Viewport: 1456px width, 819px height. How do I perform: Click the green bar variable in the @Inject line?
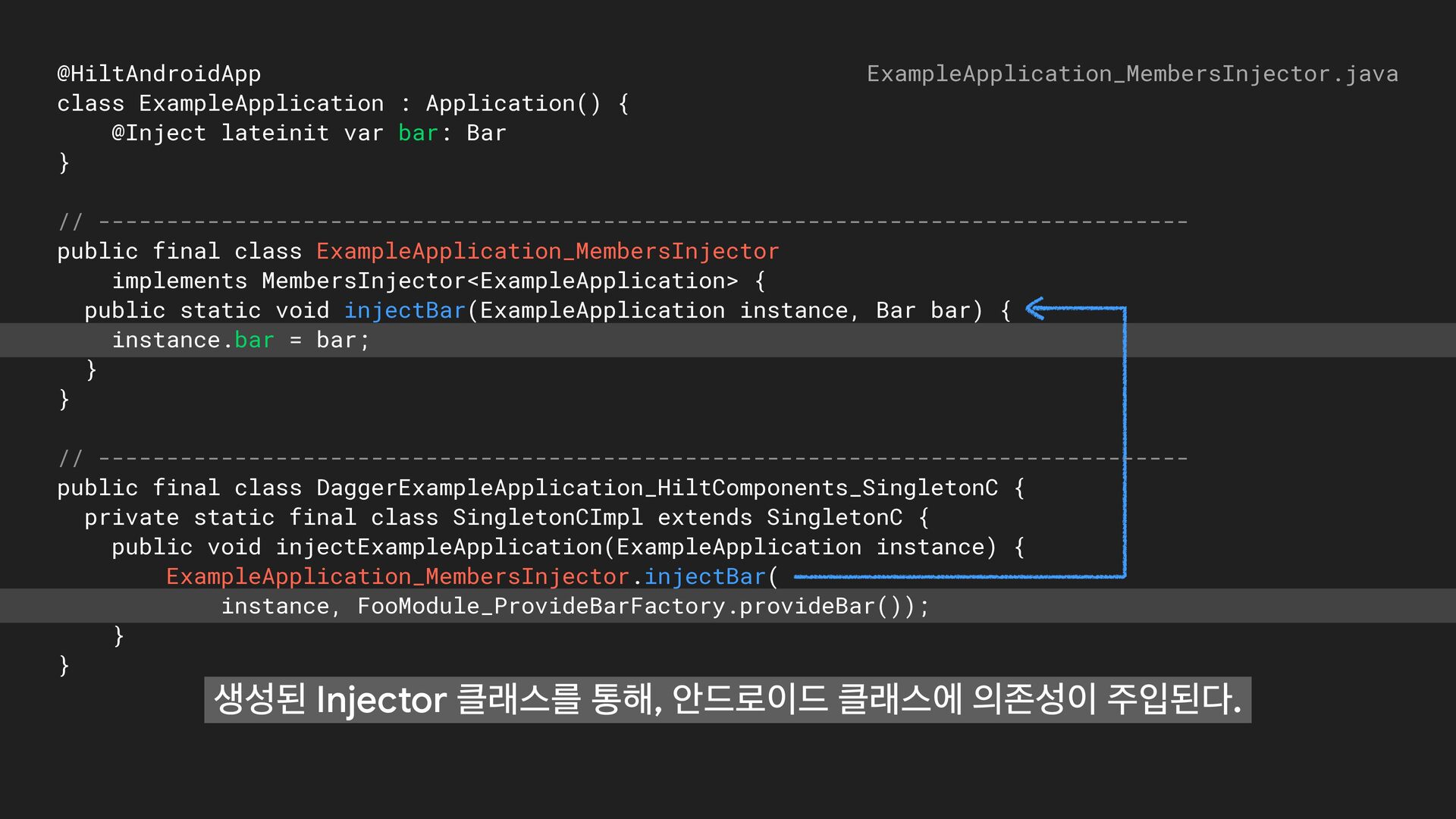(x=418, y=133)
